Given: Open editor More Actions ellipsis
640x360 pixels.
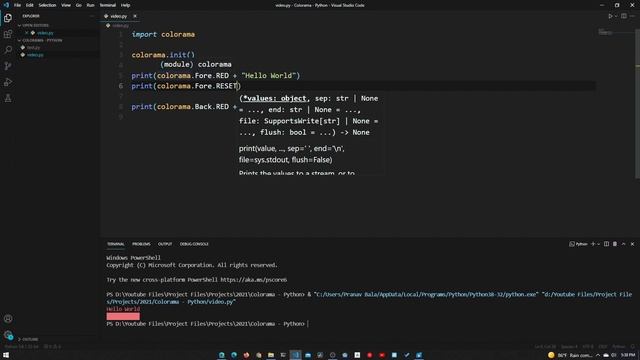Looking at the screenshot, I should click(632, 16).
